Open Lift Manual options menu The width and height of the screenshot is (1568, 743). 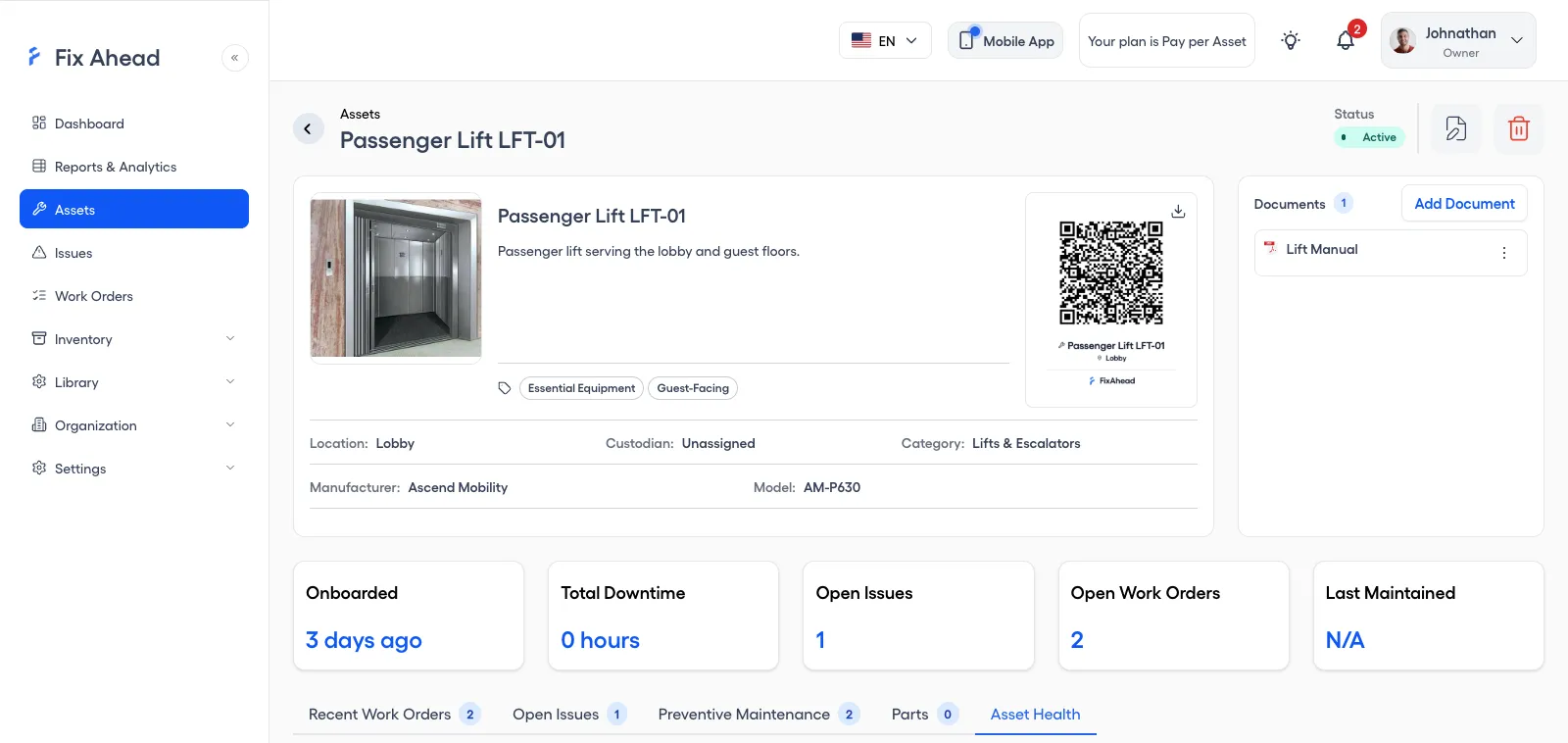[x=1504, y=253]
